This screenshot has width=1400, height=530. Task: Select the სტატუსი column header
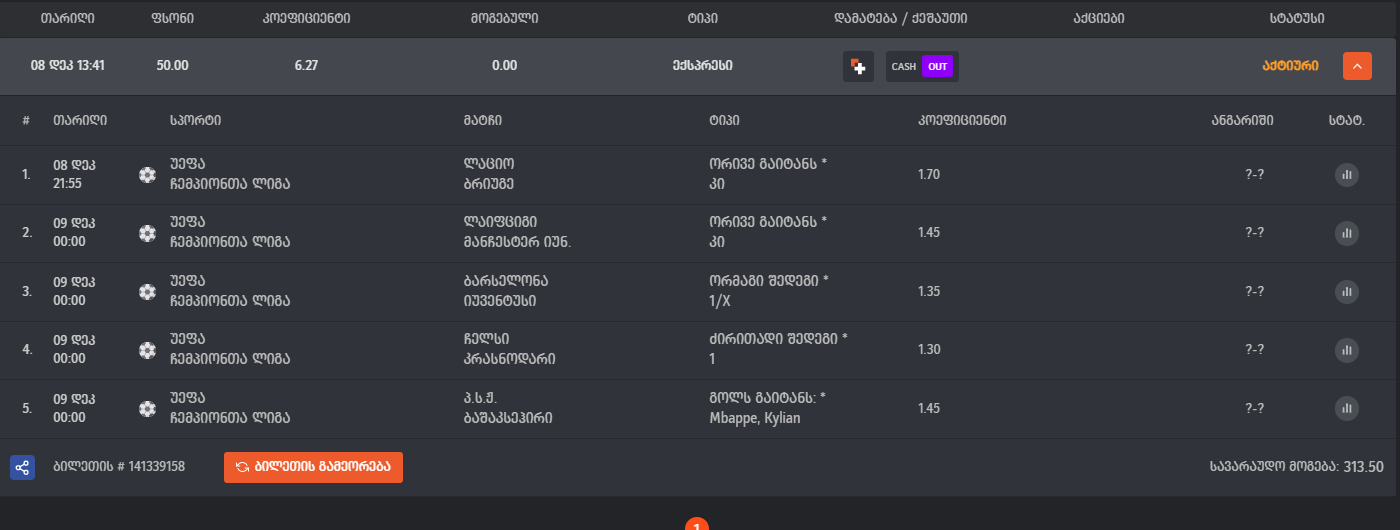tap(1295, 18)
